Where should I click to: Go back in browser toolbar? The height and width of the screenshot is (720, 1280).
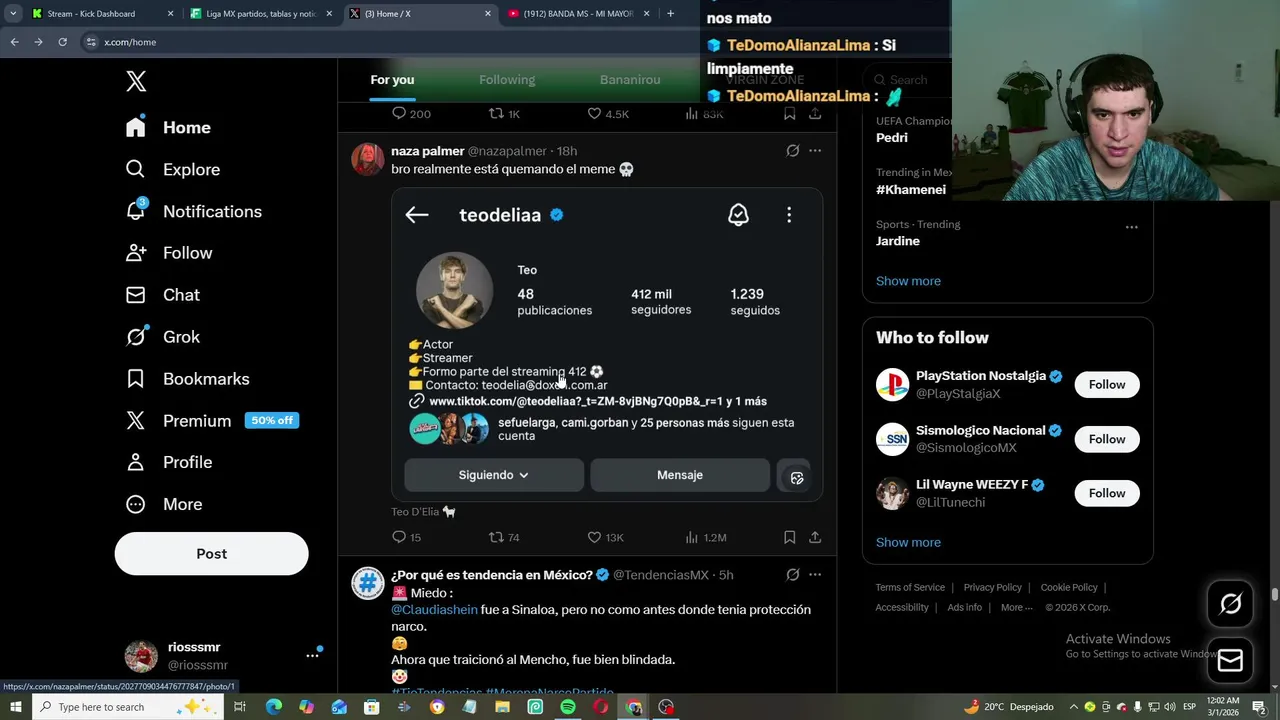coord(14,42)
